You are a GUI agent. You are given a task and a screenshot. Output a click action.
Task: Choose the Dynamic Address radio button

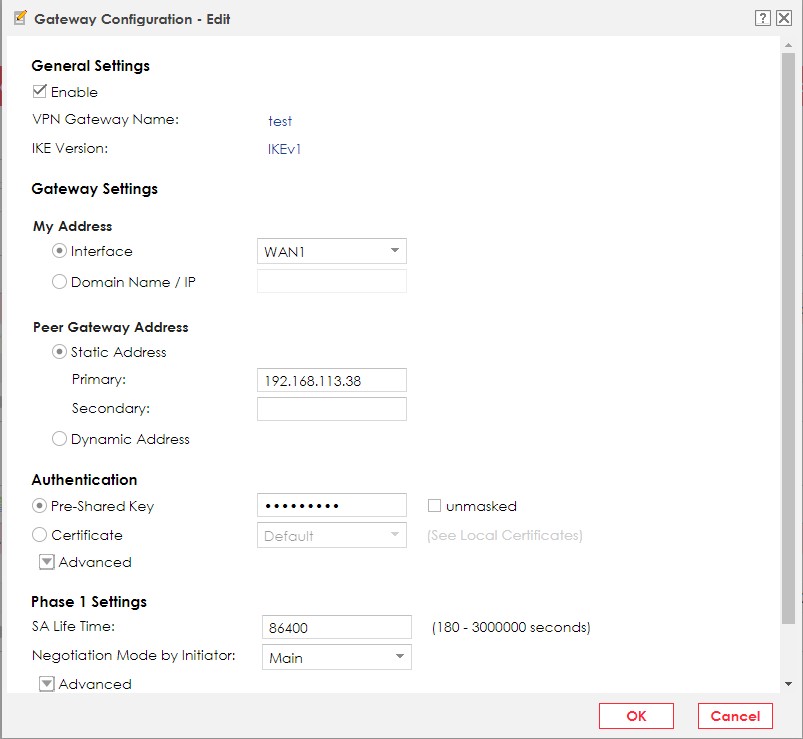tap(59, 439)
